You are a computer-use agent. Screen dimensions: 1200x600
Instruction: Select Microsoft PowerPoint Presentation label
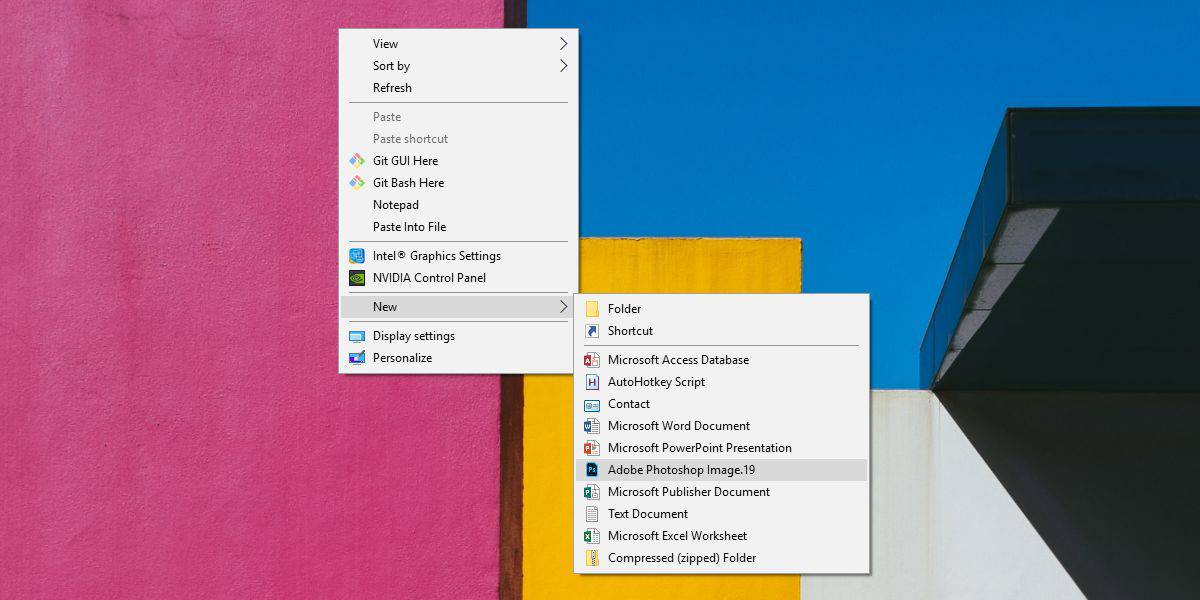700,448
